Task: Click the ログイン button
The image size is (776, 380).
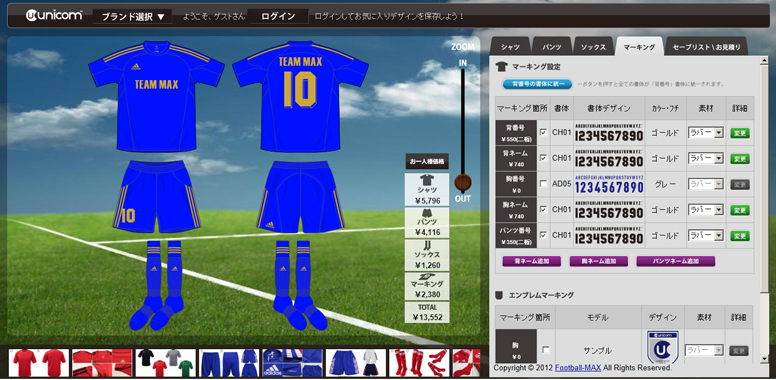Action: (x=278, y=16)
